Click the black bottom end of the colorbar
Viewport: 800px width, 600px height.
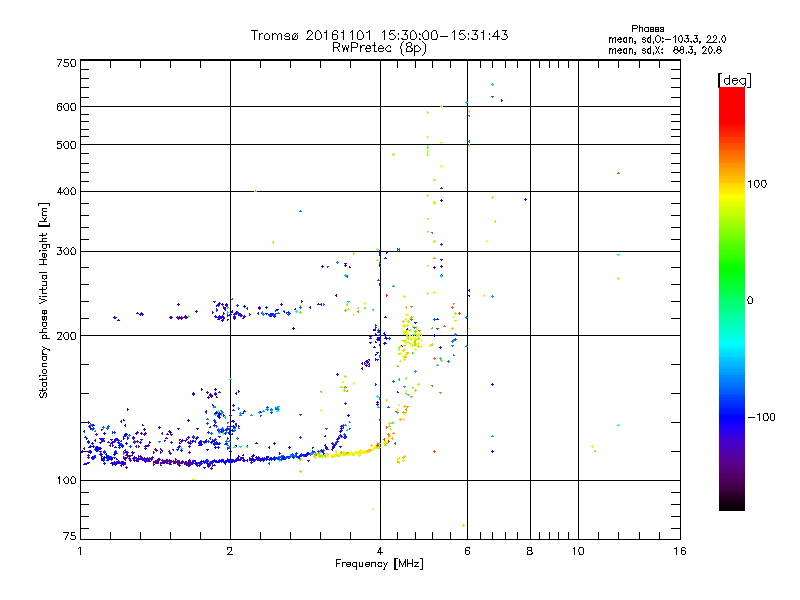pyautogui.click(x=732, y=504)
